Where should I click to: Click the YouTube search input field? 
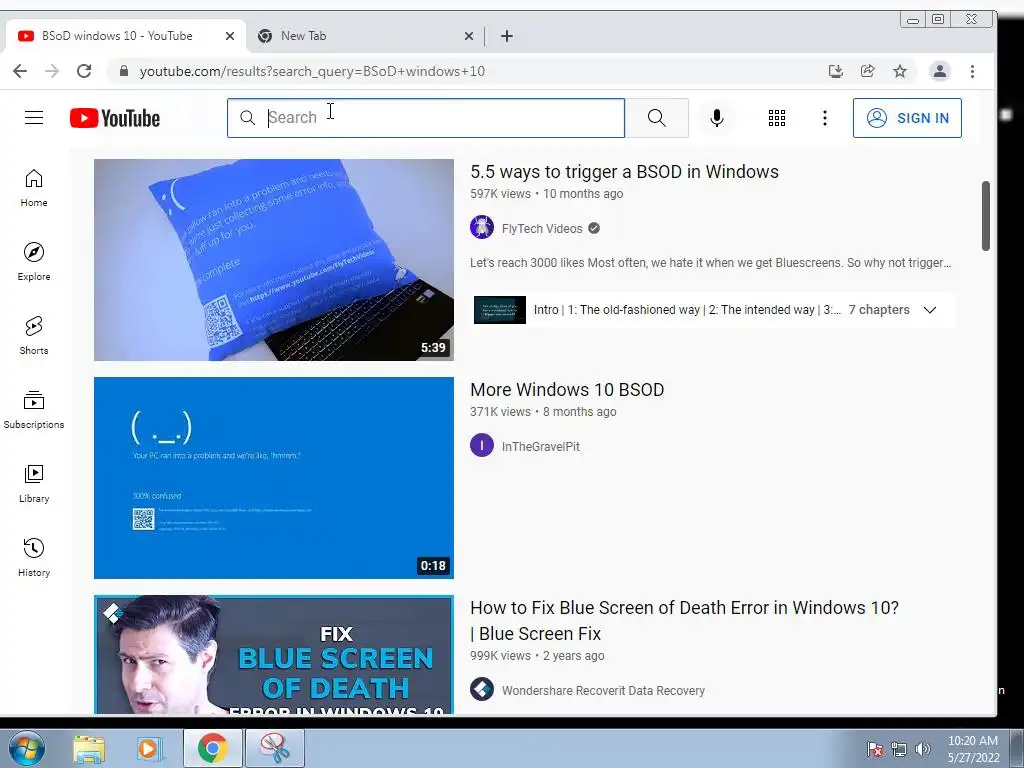[426, 118]
